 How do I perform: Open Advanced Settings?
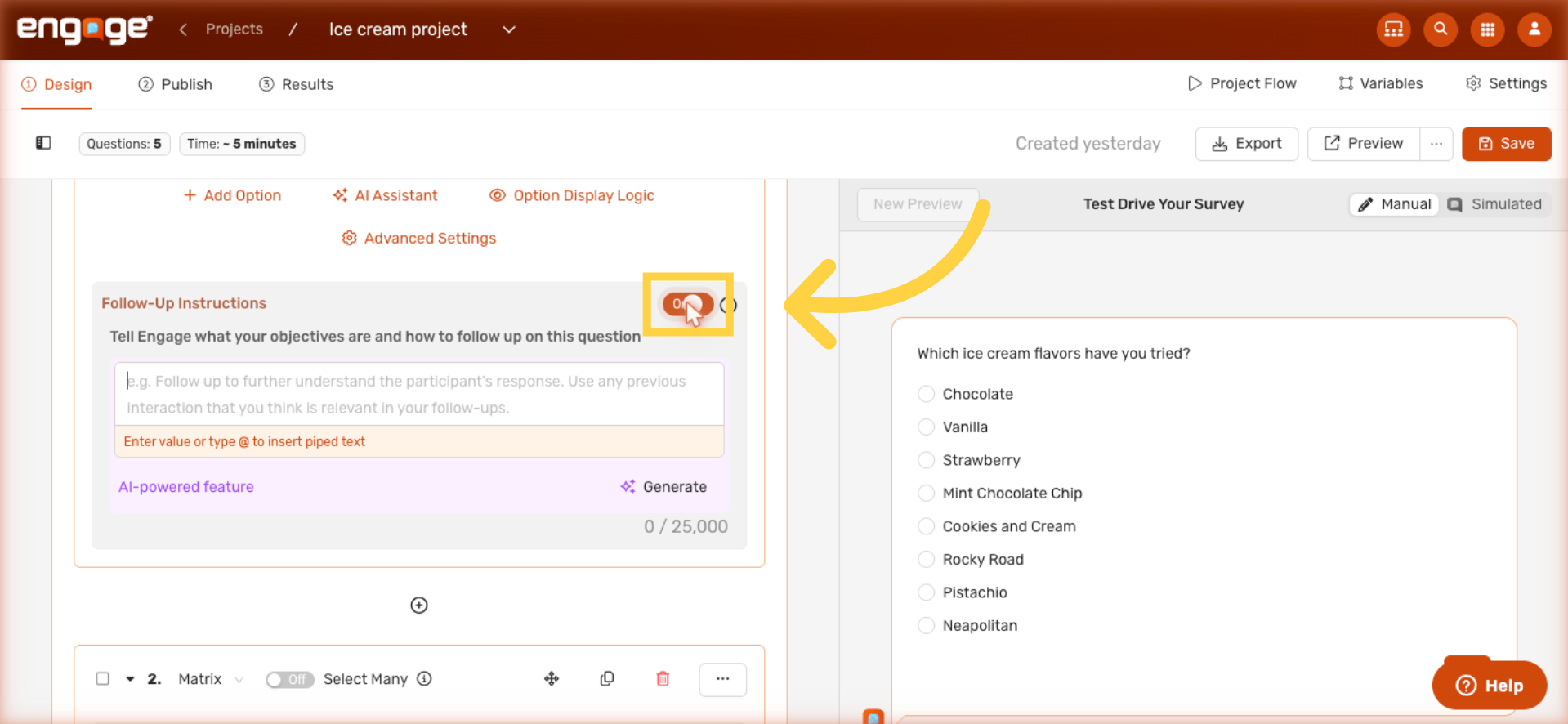(x=419, y=238)
